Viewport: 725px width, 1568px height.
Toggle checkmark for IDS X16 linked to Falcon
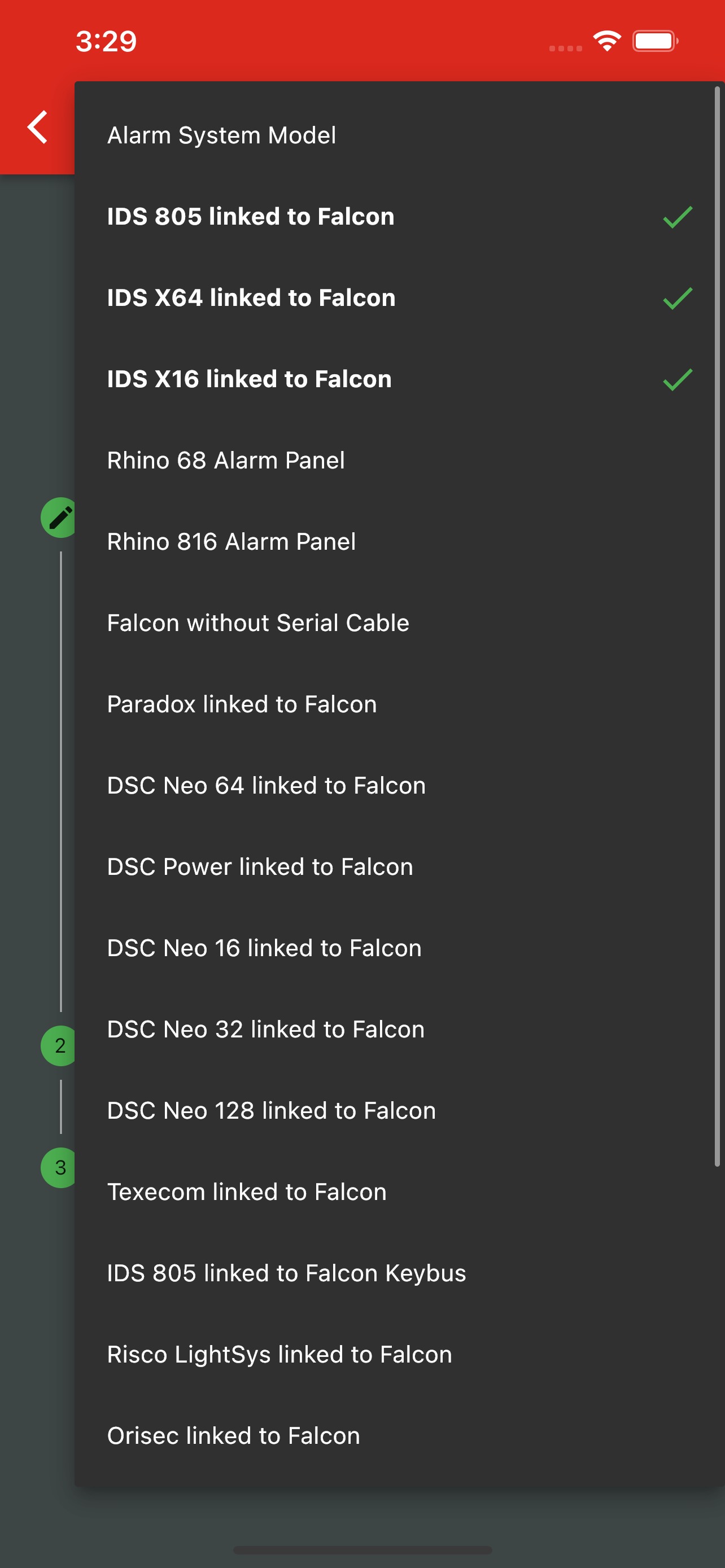pos(677,379)
